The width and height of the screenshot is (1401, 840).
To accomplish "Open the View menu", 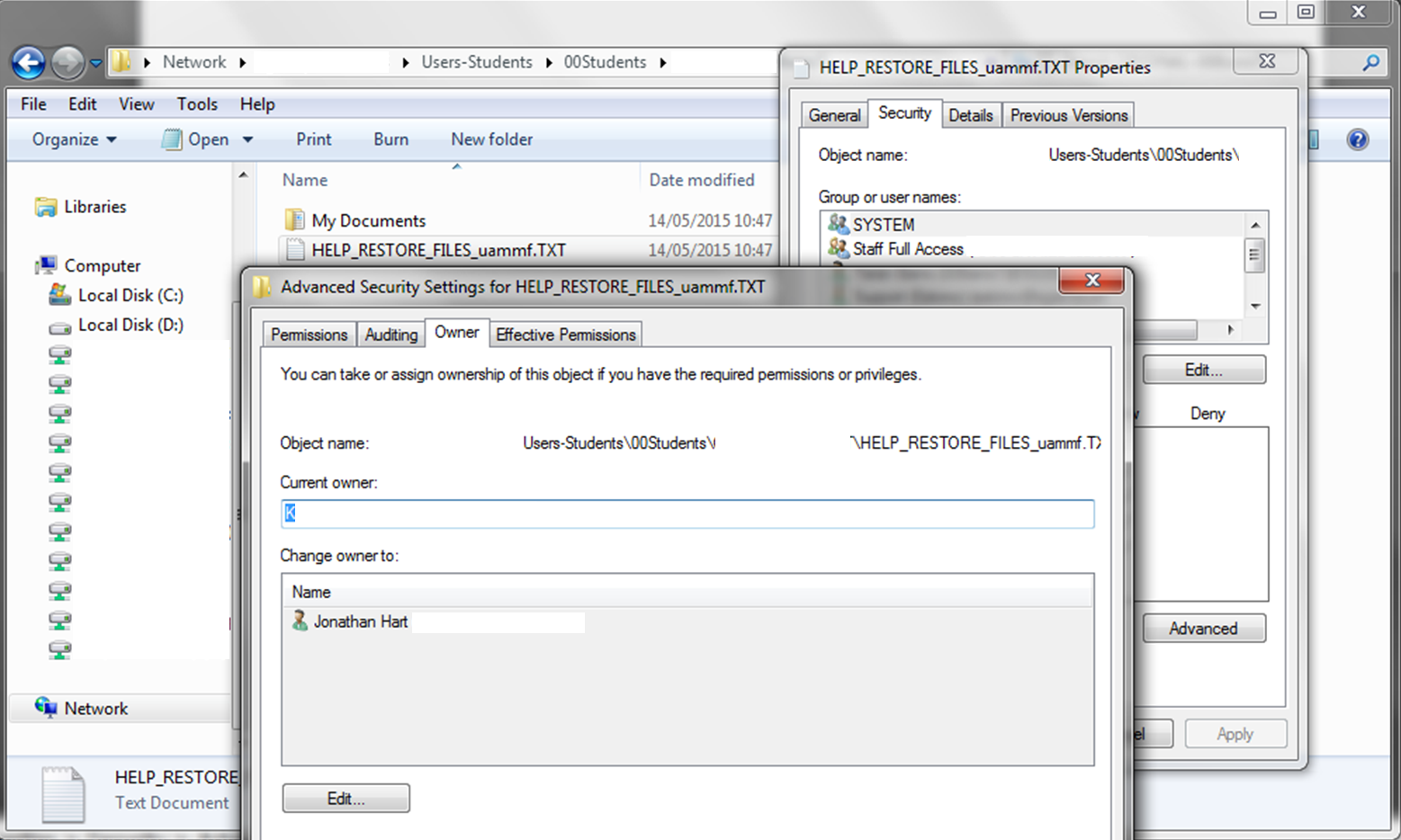I will 137,104.
